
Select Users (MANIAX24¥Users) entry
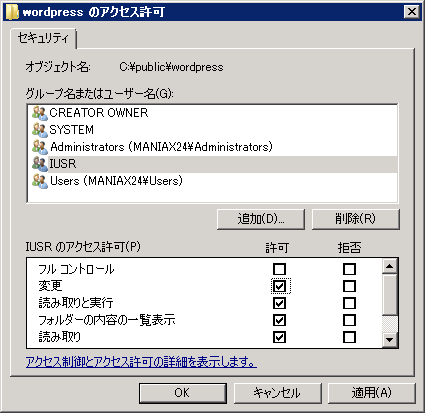(212, 181)
